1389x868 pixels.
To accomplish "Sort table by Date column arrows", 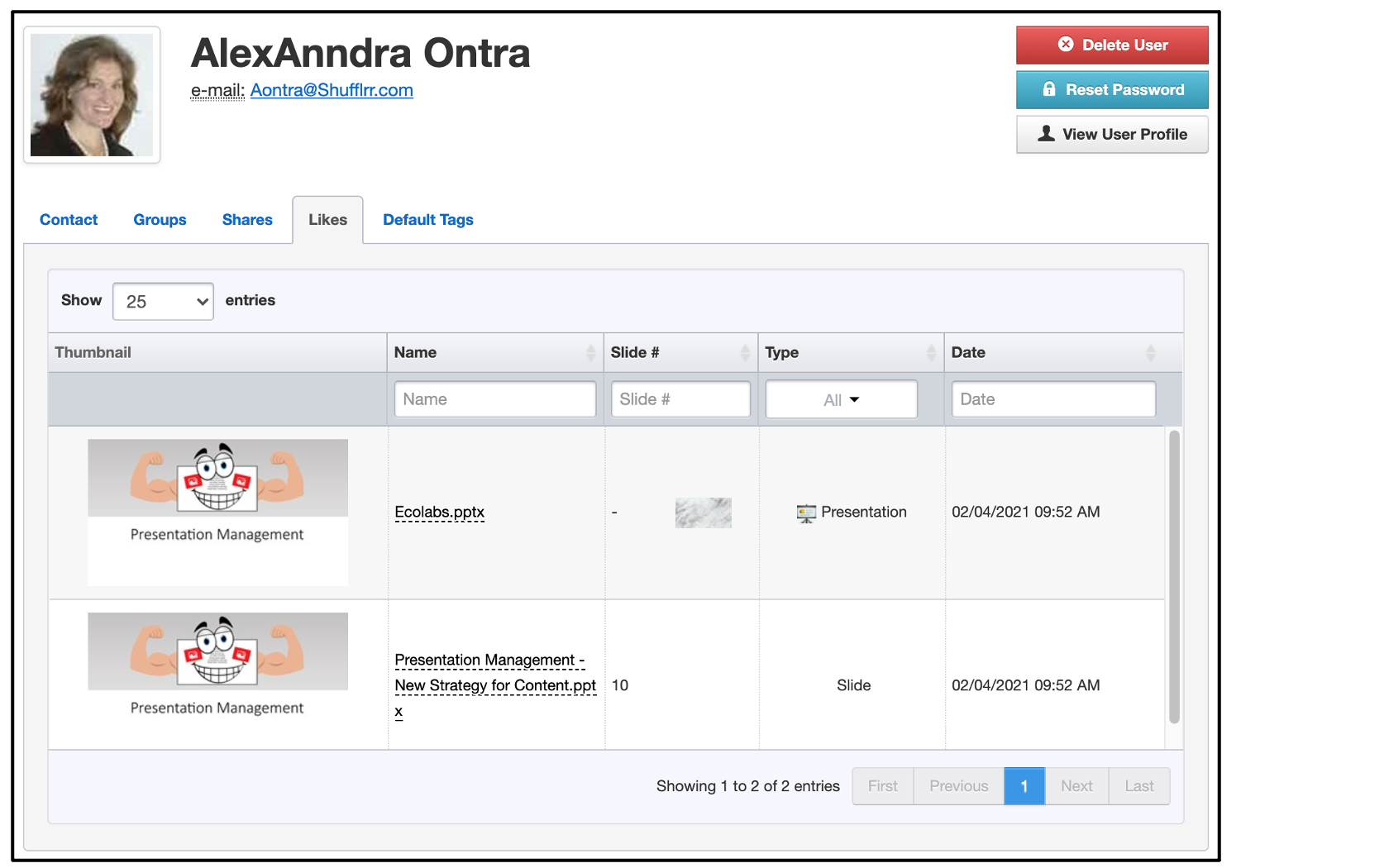I will 1150,353.
